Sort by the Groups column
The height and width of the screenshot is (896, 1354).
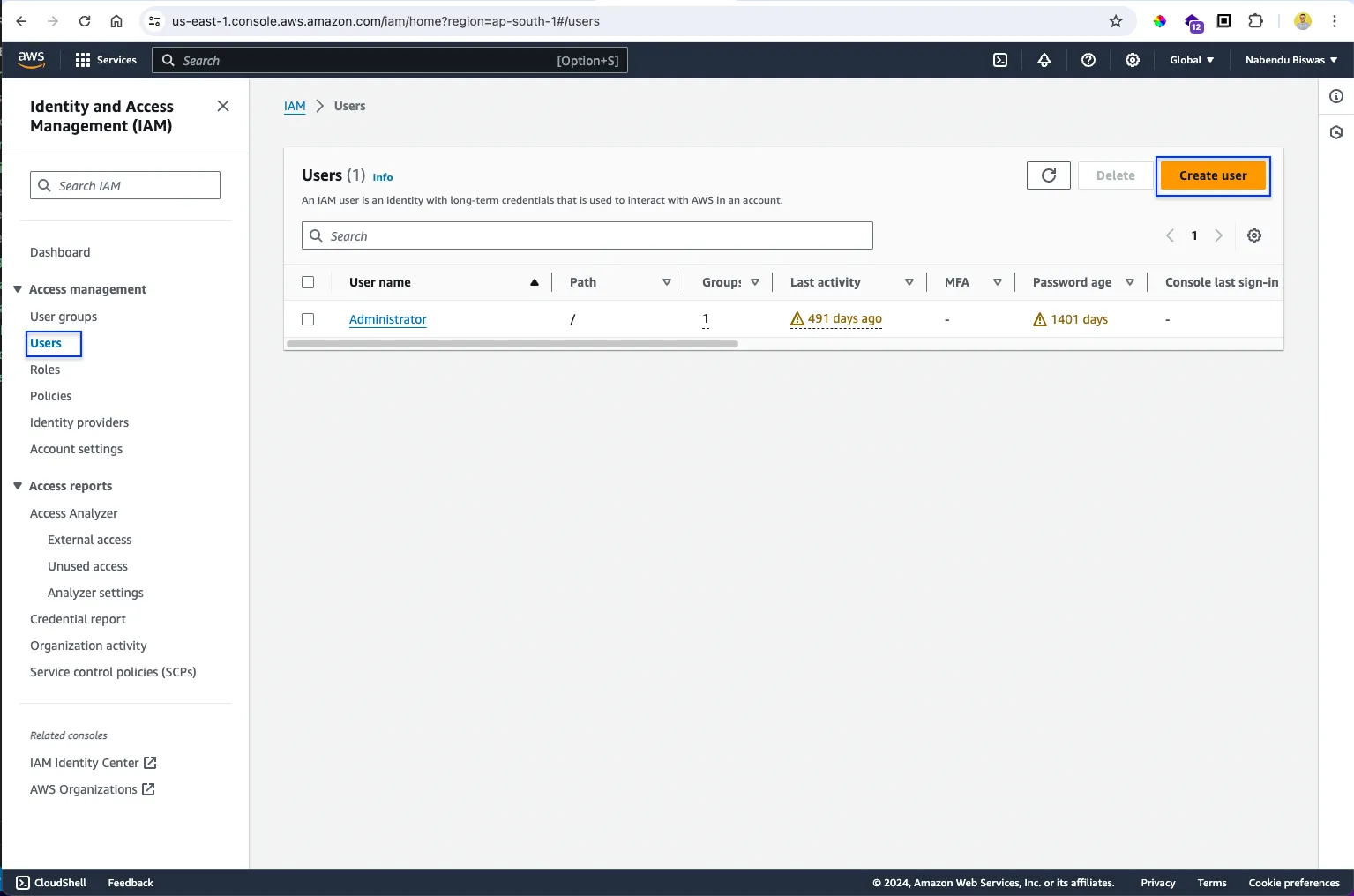pyautogui.click(x=755, y=282)
